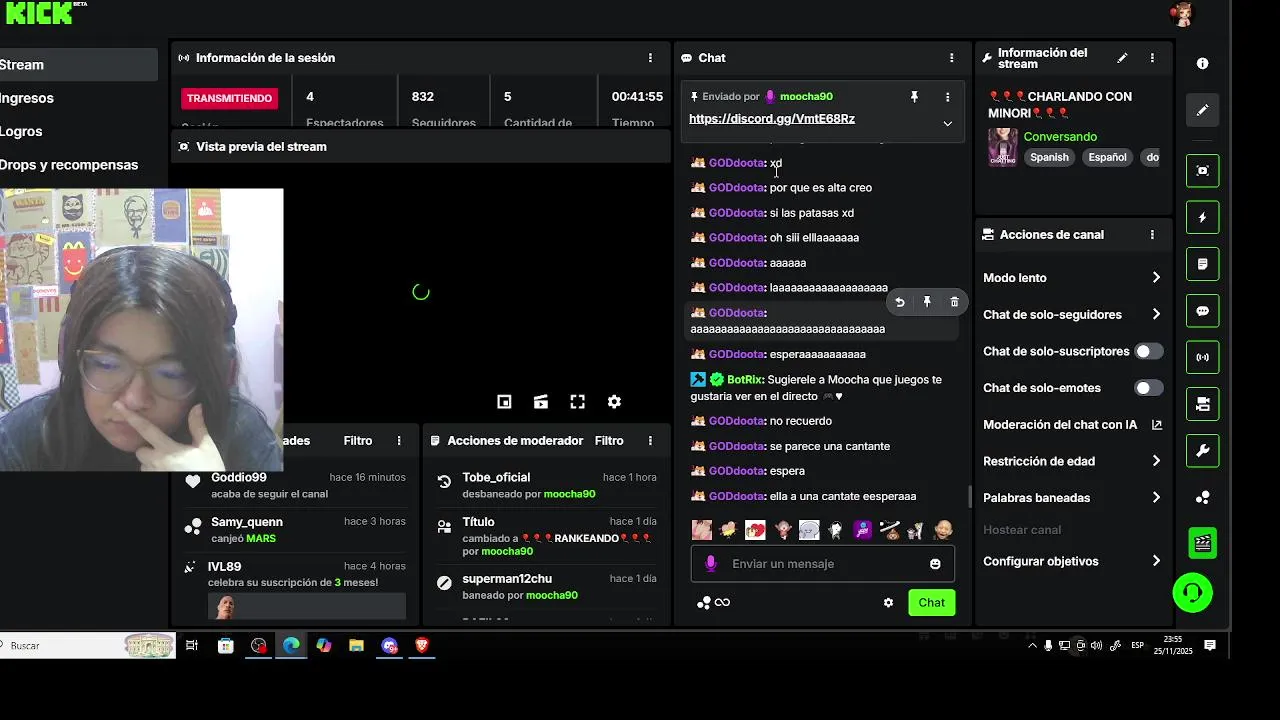
Task: Open Ingresos in the left menu
Action: point(27,98)
